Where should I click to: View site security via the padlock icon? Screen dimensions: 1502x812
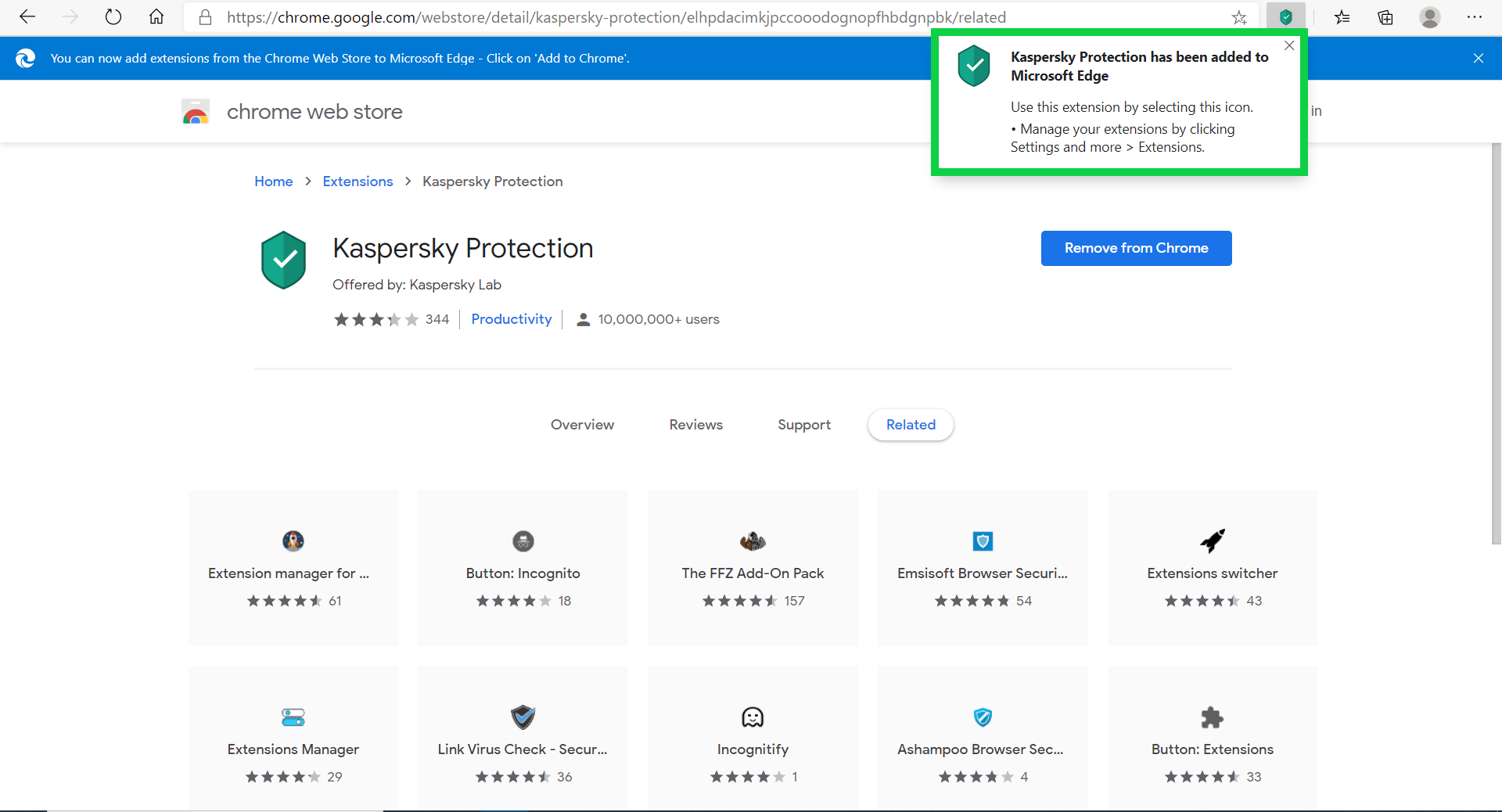[205, 17]
